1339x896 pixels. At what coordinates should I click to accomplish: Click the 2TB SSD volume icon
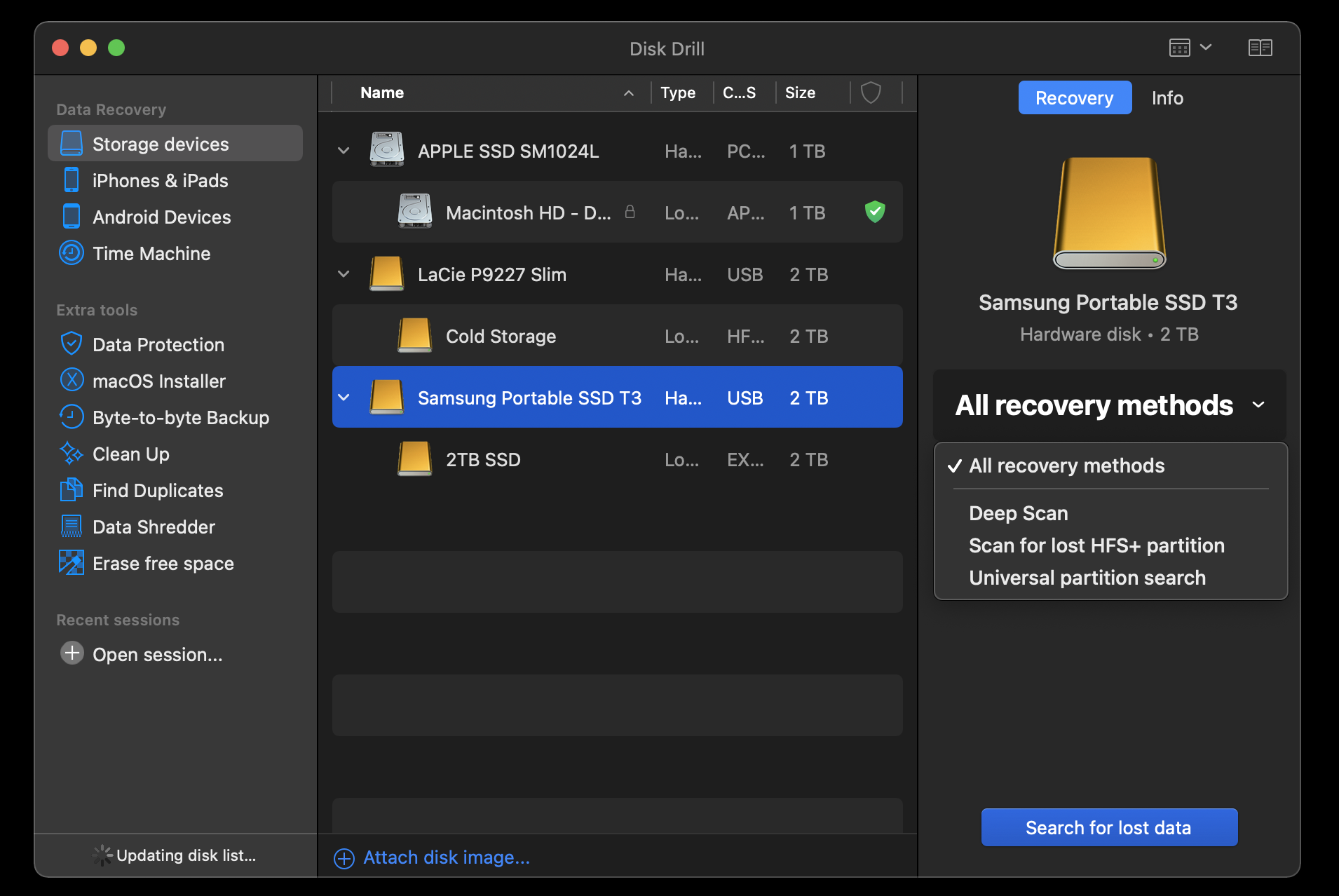(x=415, y=459)
